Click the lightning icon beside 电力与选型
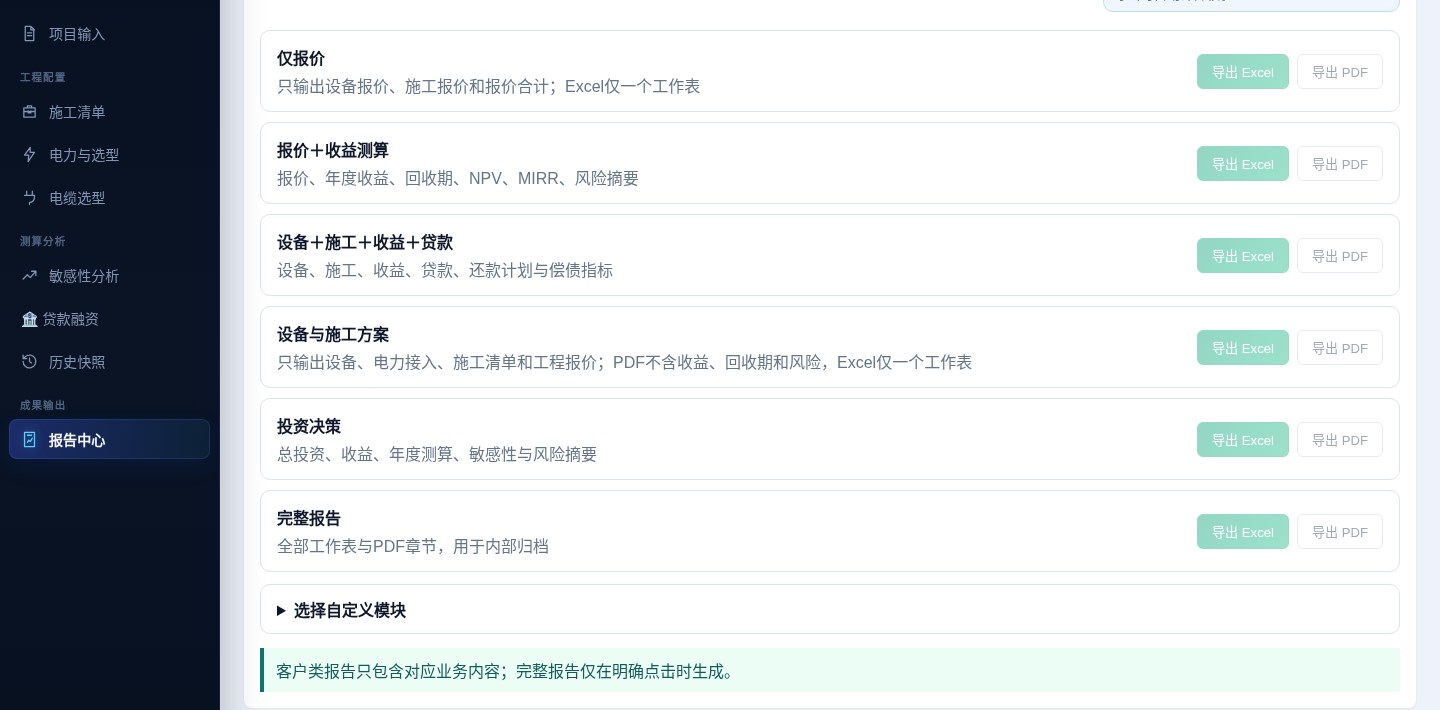Image resolution: width=1440 pixels, height=710 pixels. click(30, 155)
